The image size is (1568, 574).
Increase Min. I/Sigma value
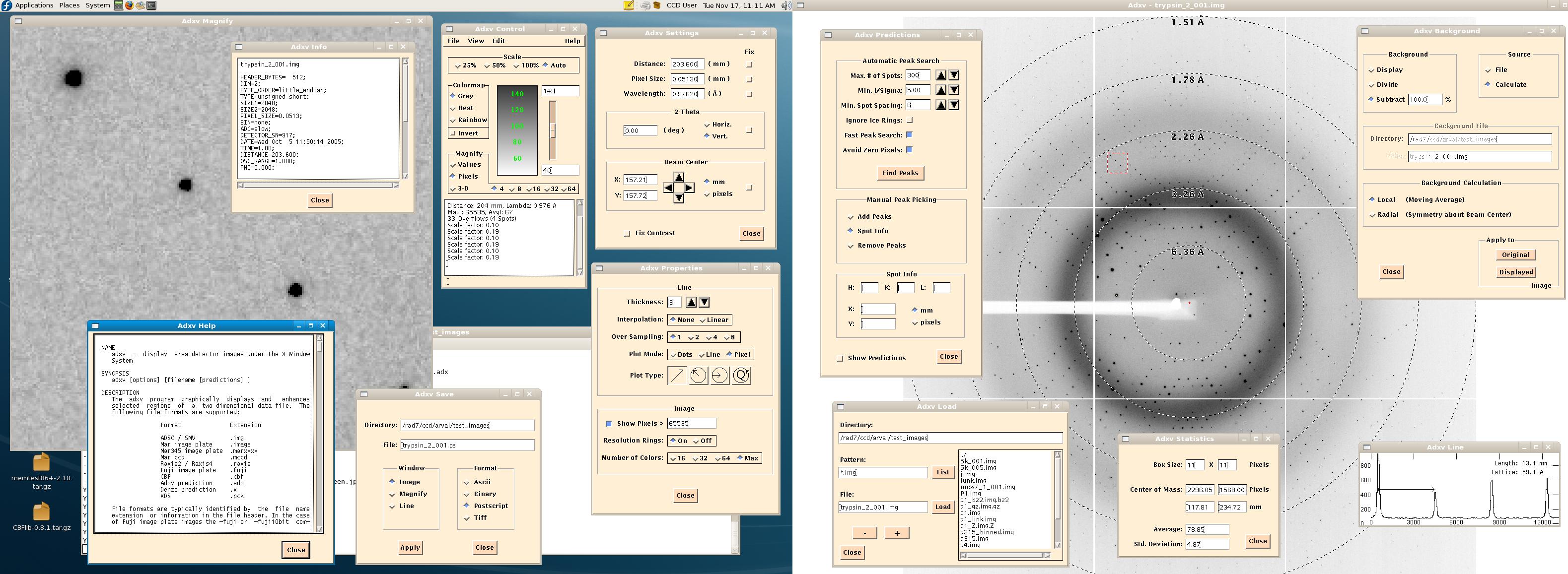click(x=941, y=90)
